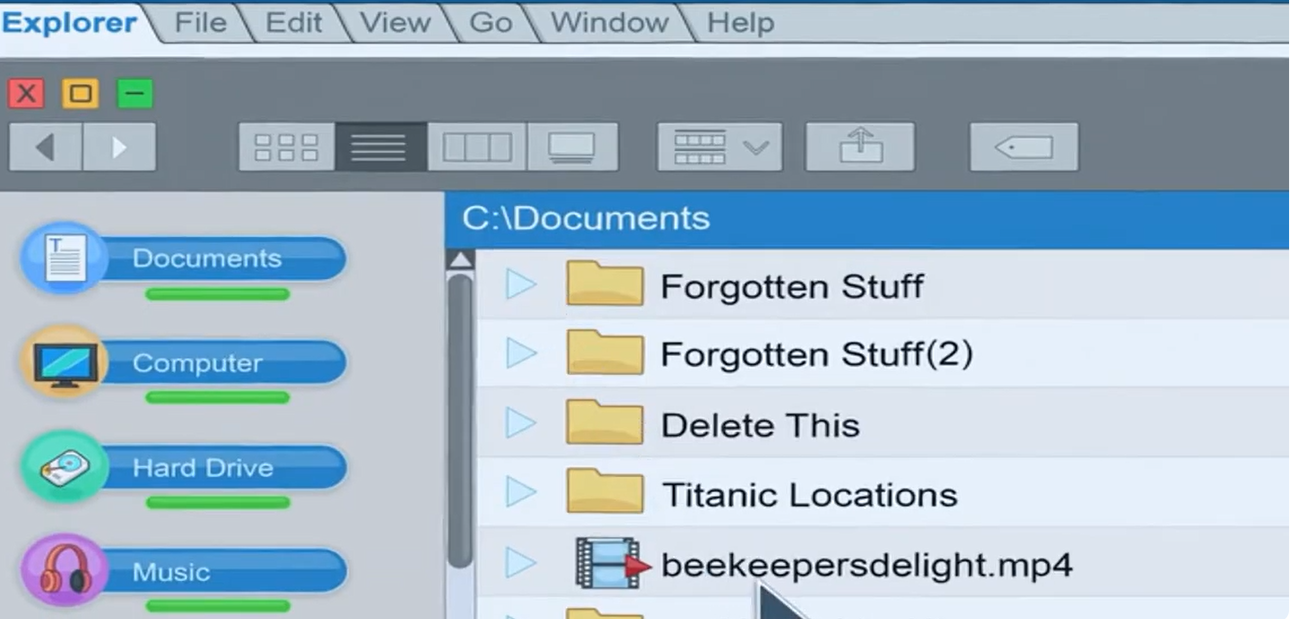Click the Forgotten Stuff(2) folder icon
The height and width of the screenshot is (619, 1292).
(x=604, y=352)
